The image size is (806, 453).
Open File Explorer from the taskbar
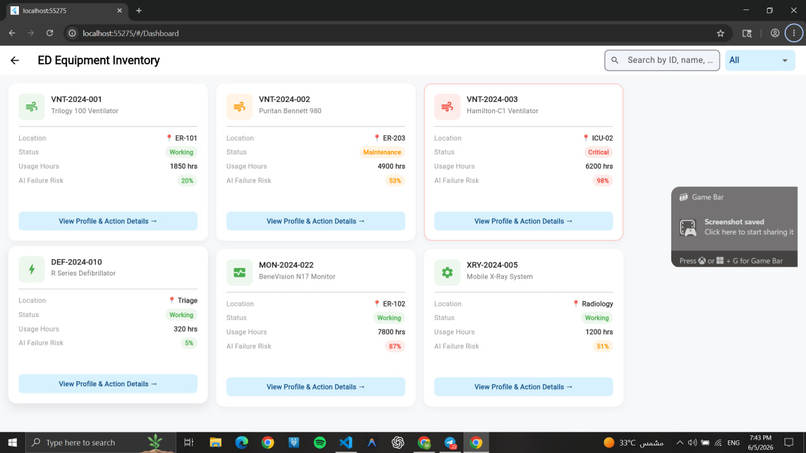[215, 442]
